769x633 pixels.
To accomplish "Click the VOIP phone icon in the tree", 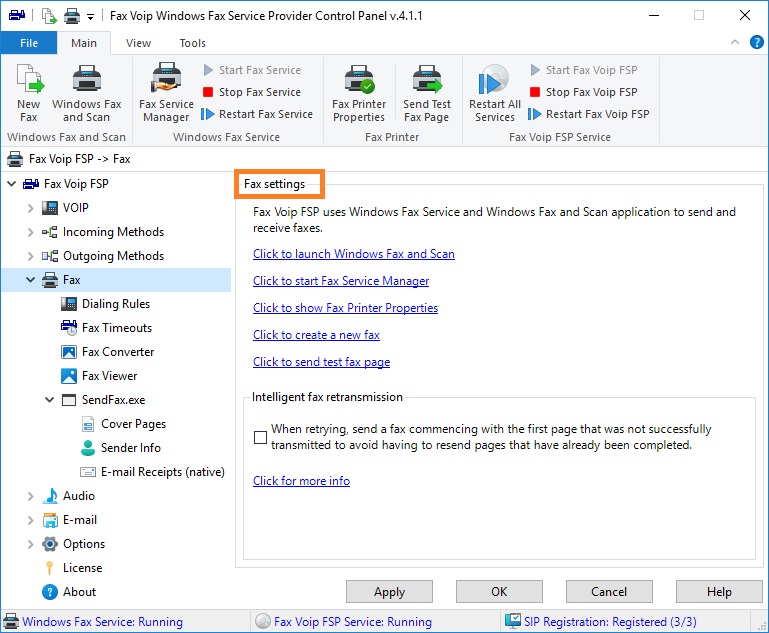I will point(50,208).
